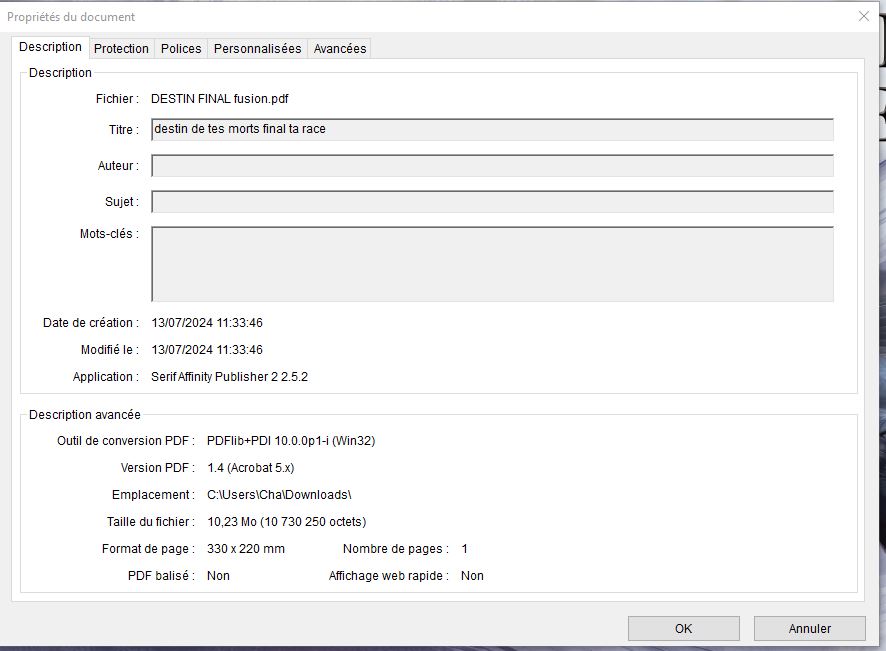Click the Outil de conversion PDF label
Image resolution: width=886 pixels, height=651 pixels.
(x=126, y=441)
